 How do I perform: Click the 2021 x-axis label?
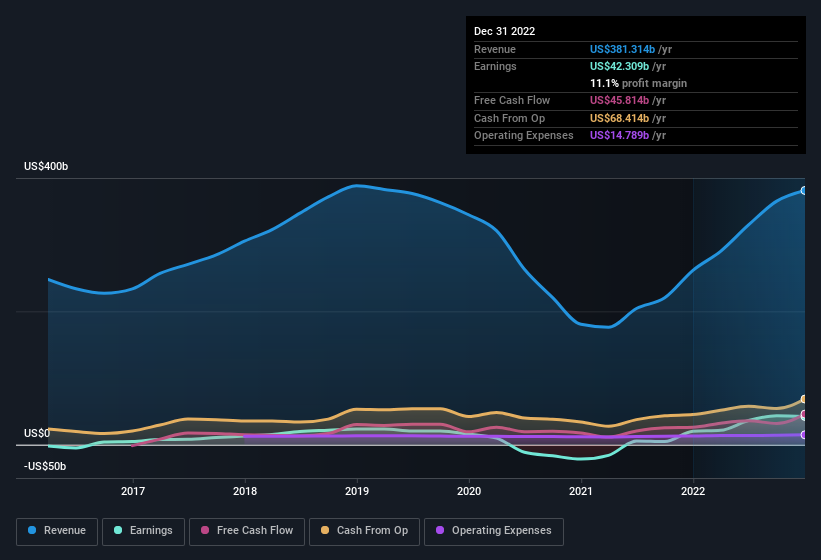click(581, 491)
